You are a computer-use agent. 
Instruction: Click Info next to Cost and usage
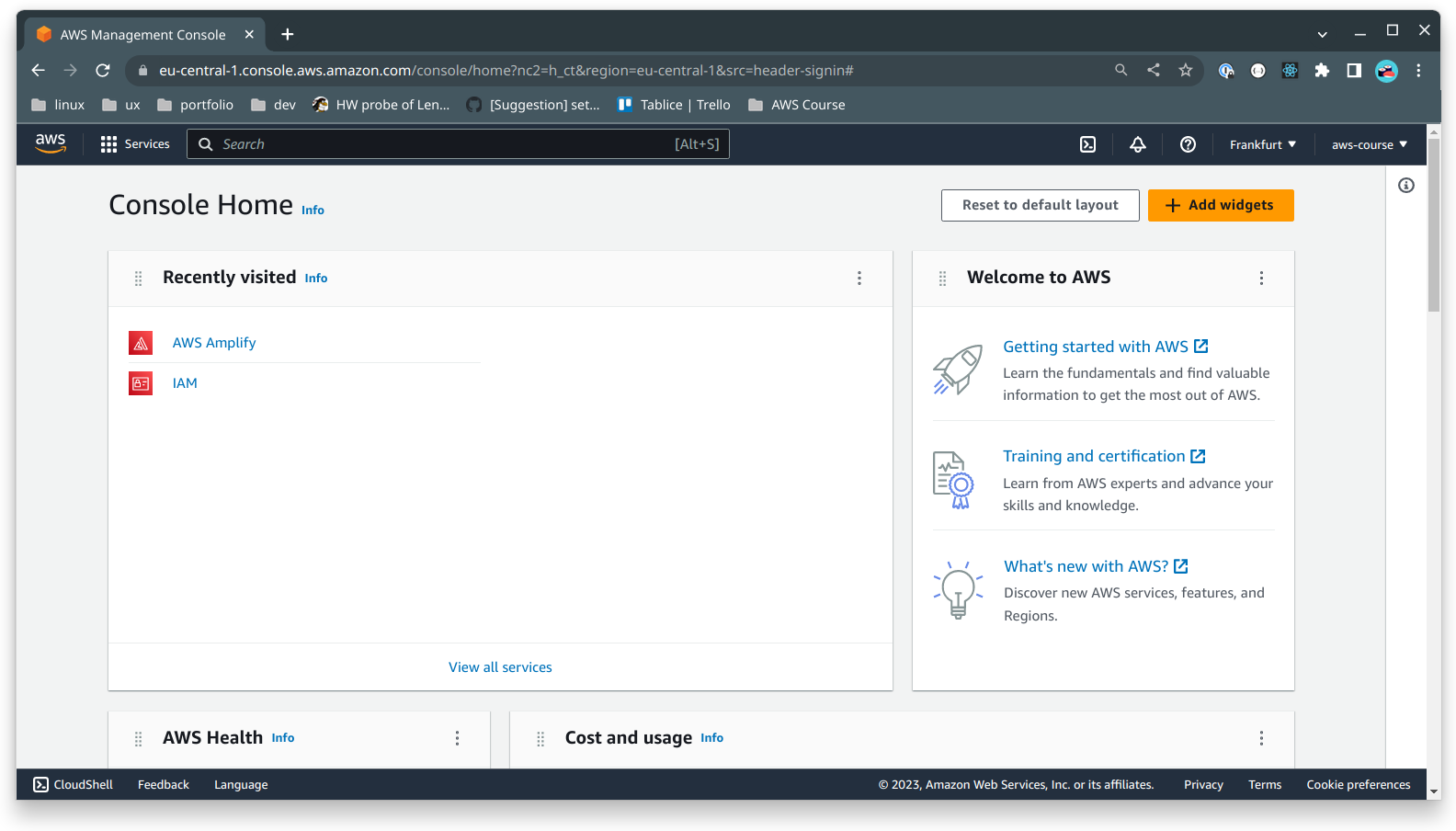pyautogui.click(x=712, y=738)
